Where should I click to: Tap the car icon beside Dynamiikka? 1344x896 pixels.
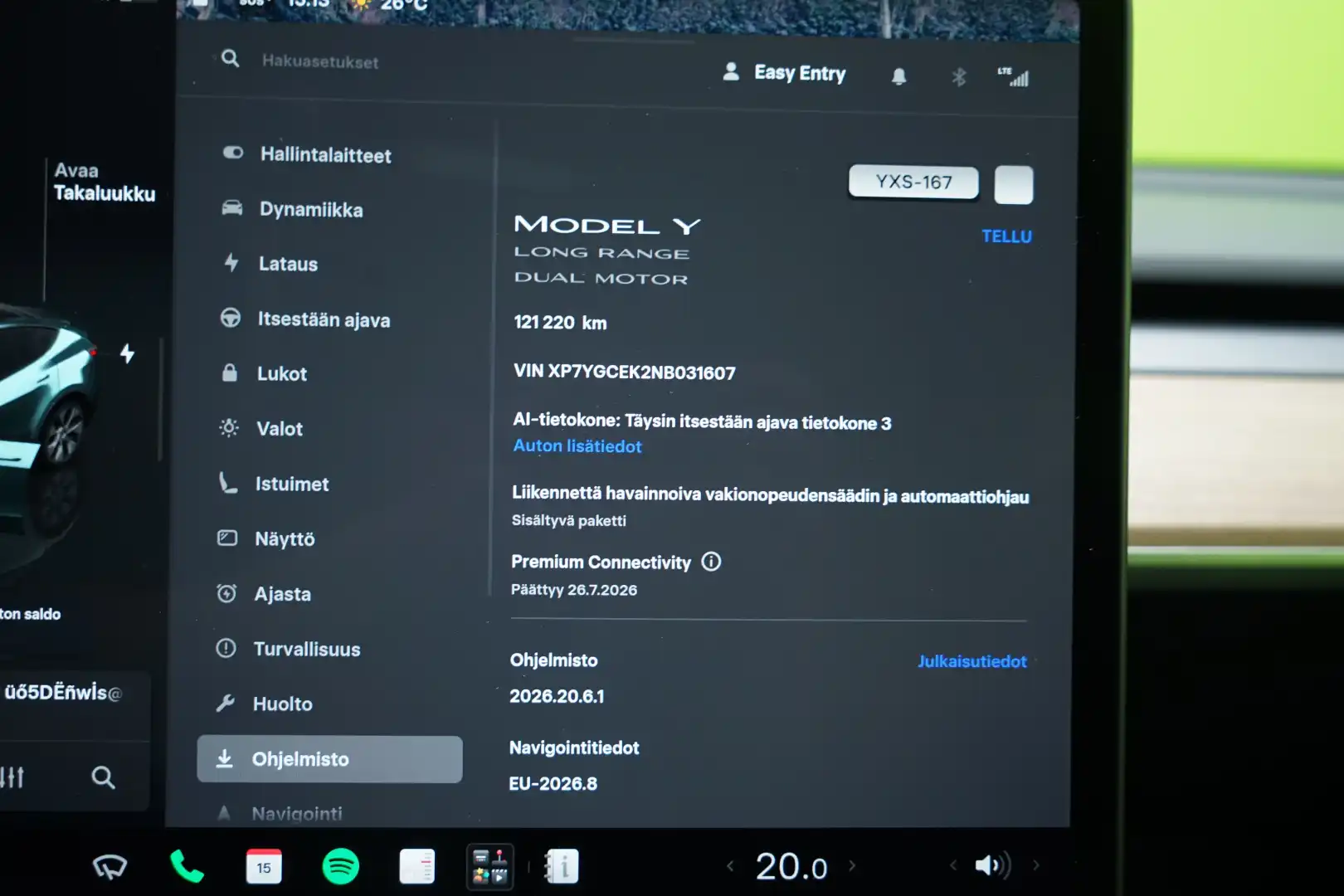pyautogui.click(x=232, y=207)
